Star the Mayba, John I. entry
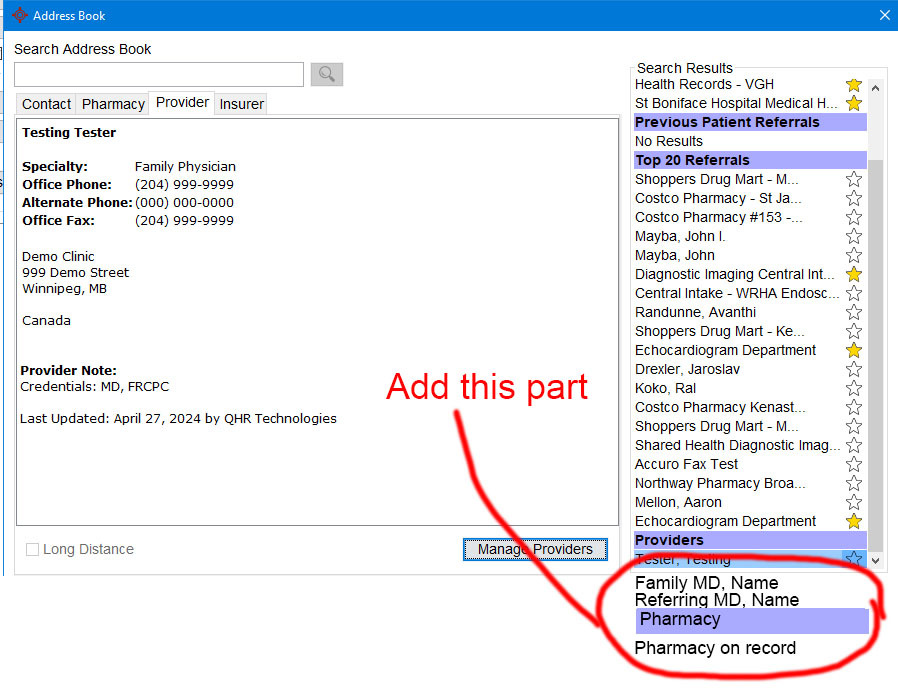898x693 pixels. (x=853, y=237)
